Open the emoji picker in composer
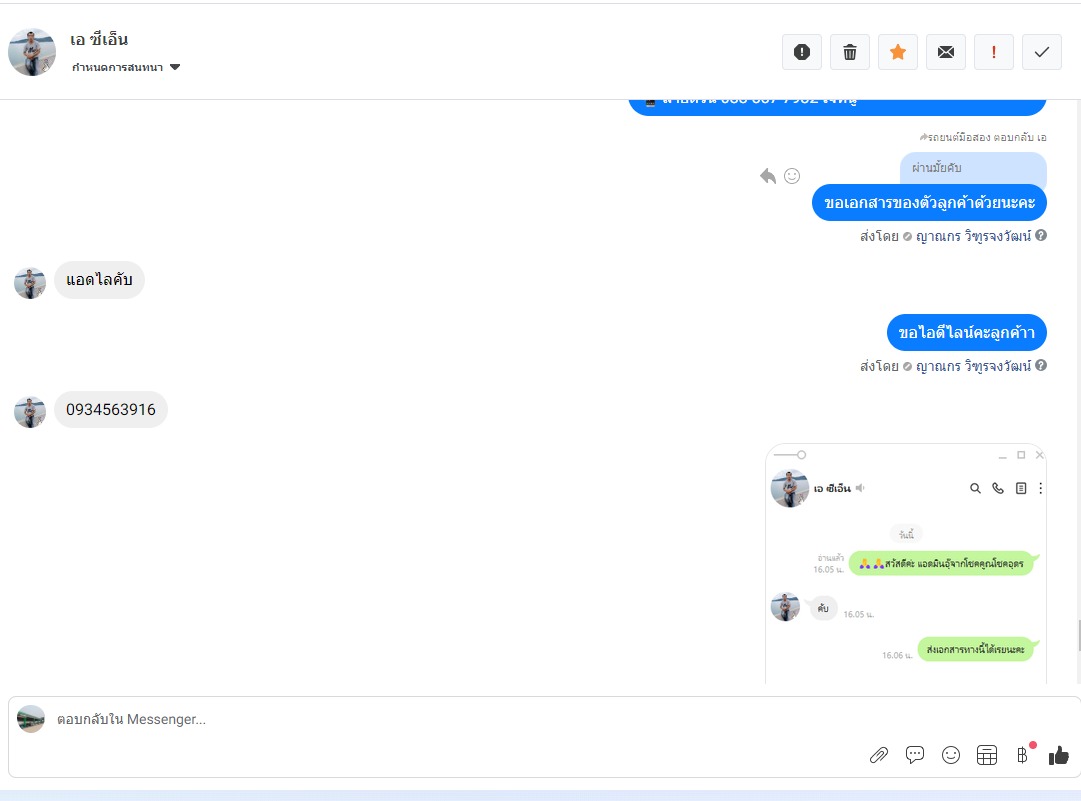1081x801 pixels. (951, 756)
